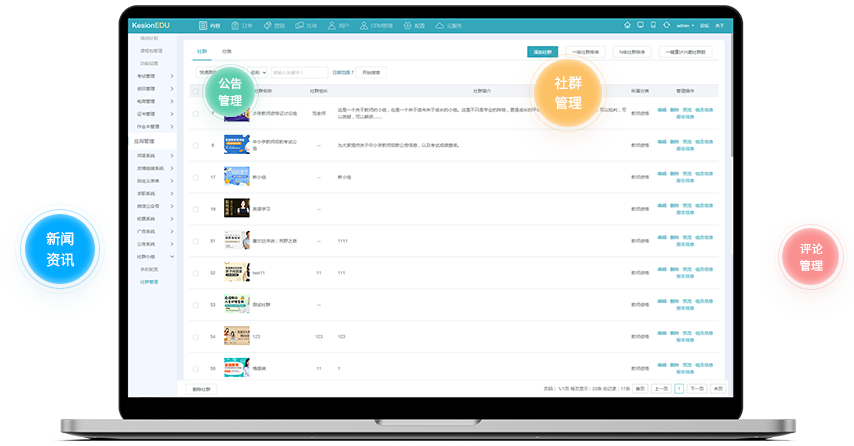
Task: Click the mobile phone icon in header
Action: pyautogui.click(x=653, y=24)
